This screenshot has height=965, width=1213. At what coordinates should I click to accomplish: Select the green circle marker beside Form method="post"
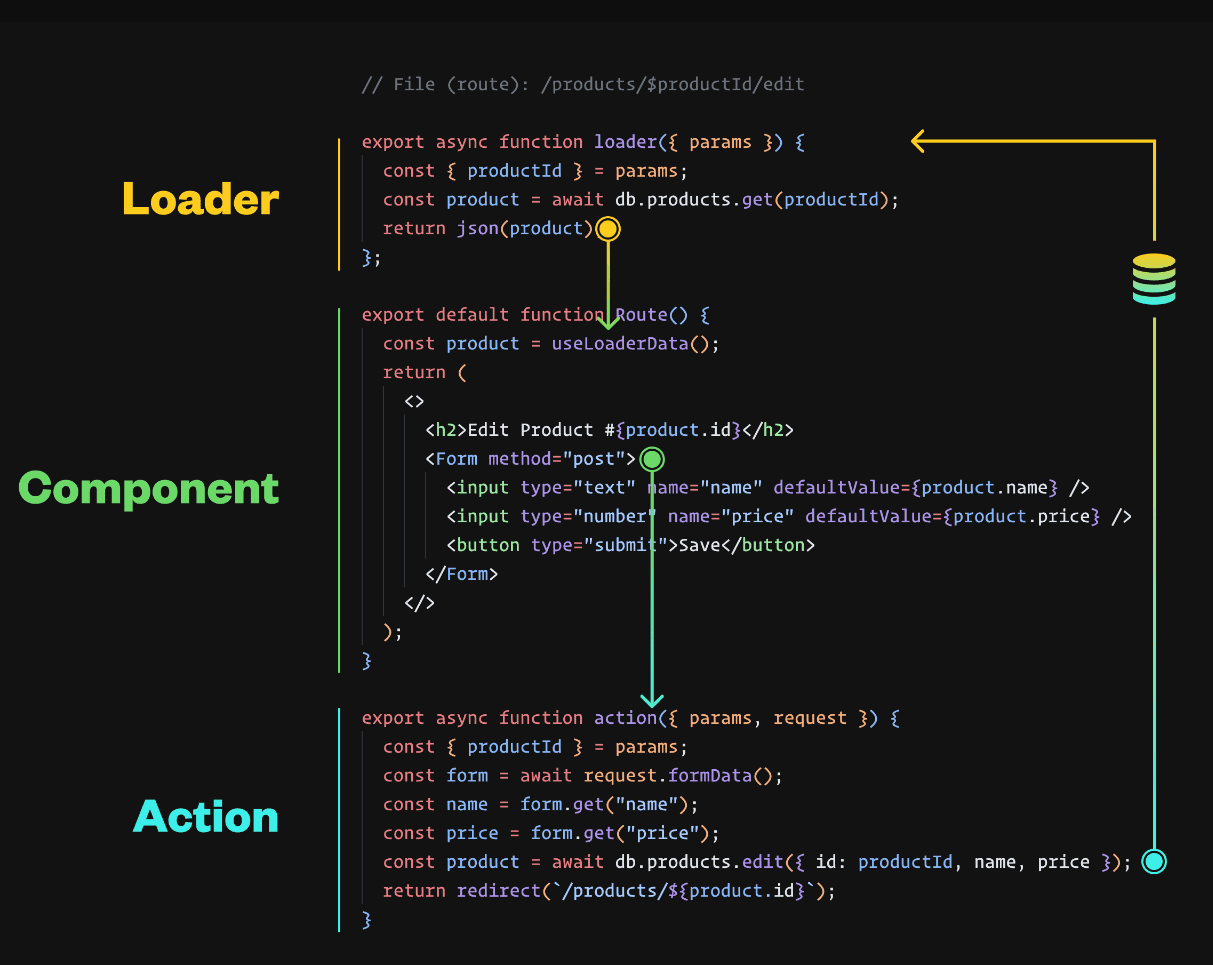(651, 459)
